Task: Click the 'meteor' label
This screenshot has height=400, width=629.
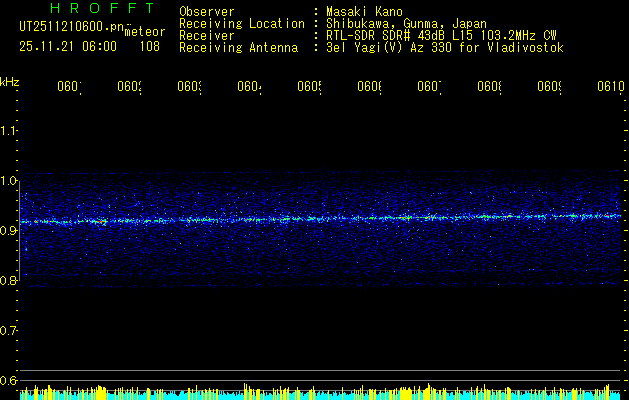Action: pos(145,31)
